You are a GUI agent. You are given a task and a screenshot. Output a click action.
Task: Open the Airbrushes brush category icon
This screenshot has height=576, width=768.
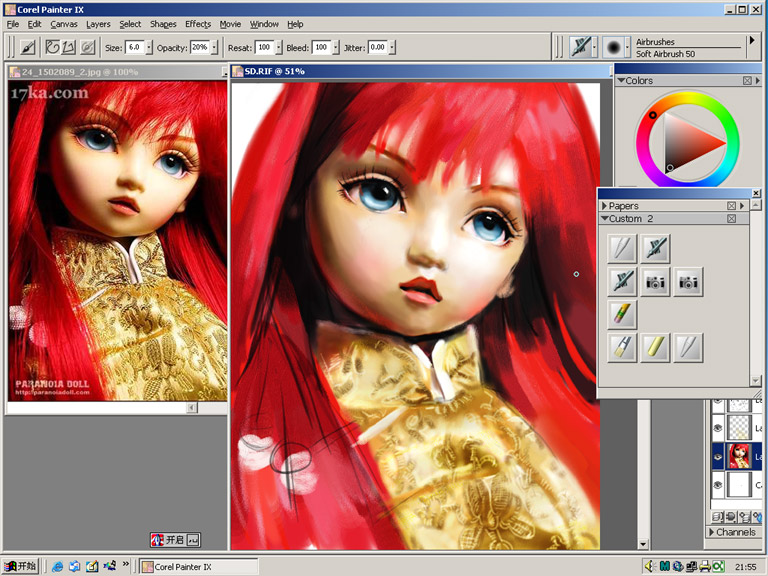coord(581,47)
